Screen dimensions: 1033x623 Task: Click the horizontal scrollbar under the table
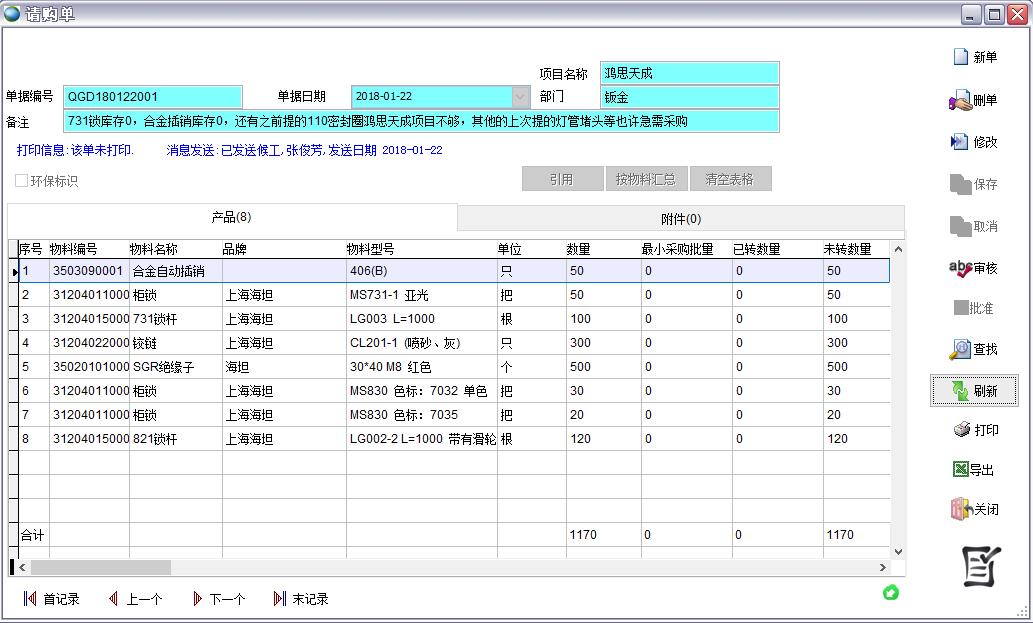pos(100,567)
